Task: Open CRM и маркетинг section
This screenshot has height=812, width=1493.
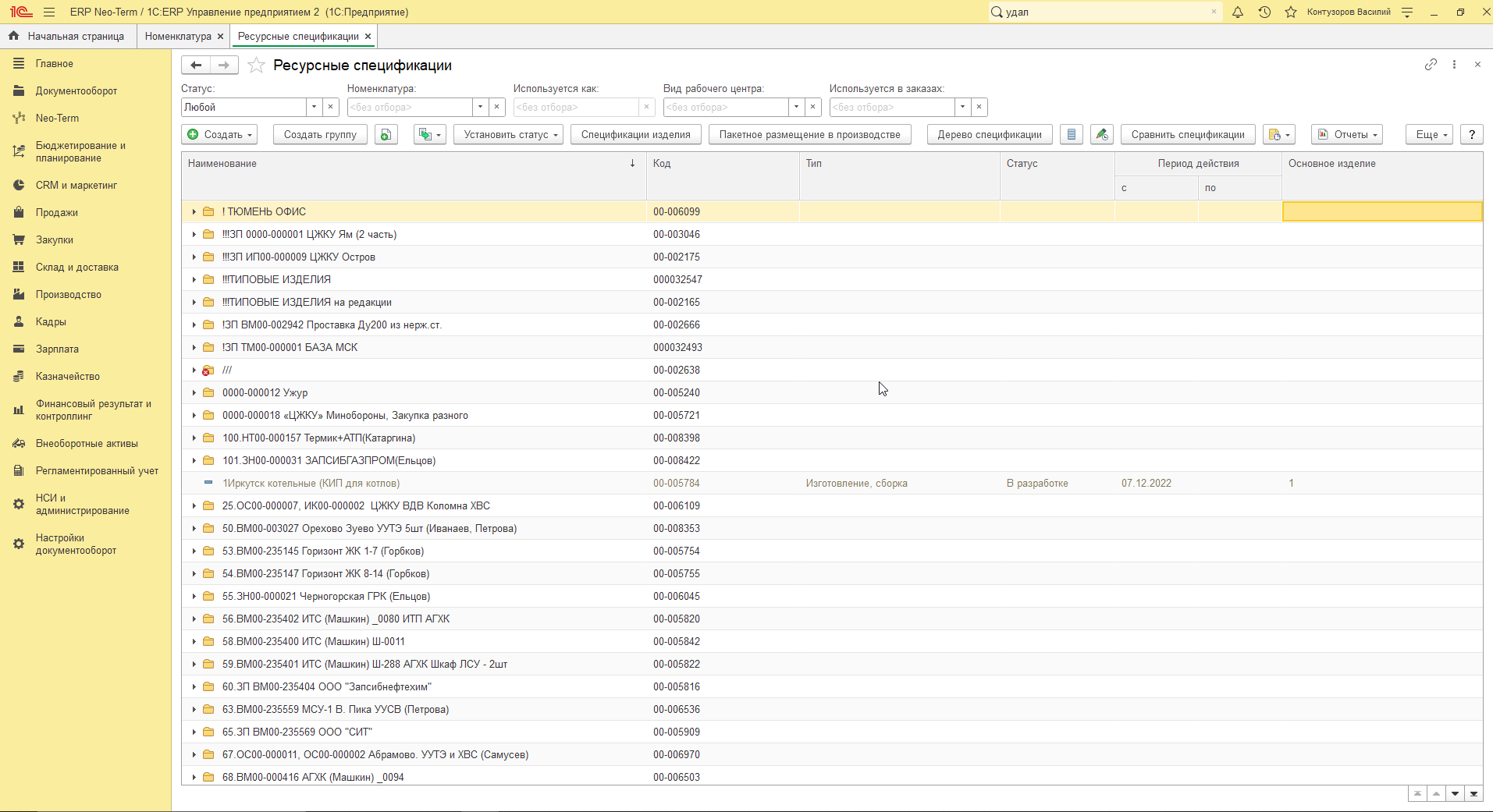Action: click(76, 185)
